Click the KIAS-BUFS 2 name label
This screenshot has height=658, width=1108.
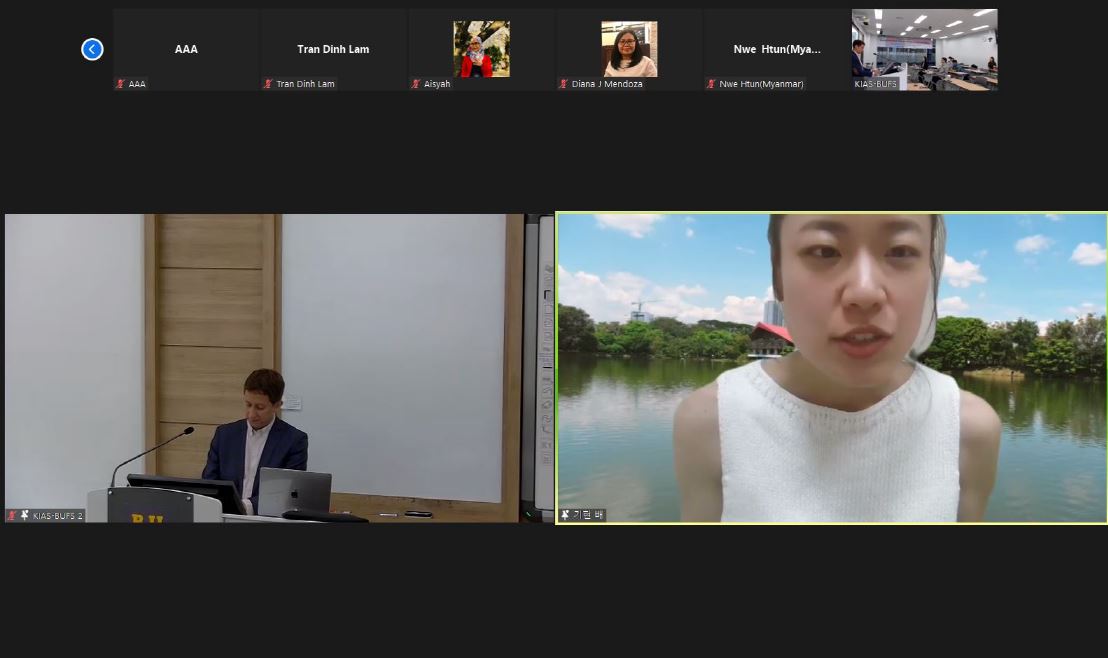pyautogui.click(x=58, y=515)
